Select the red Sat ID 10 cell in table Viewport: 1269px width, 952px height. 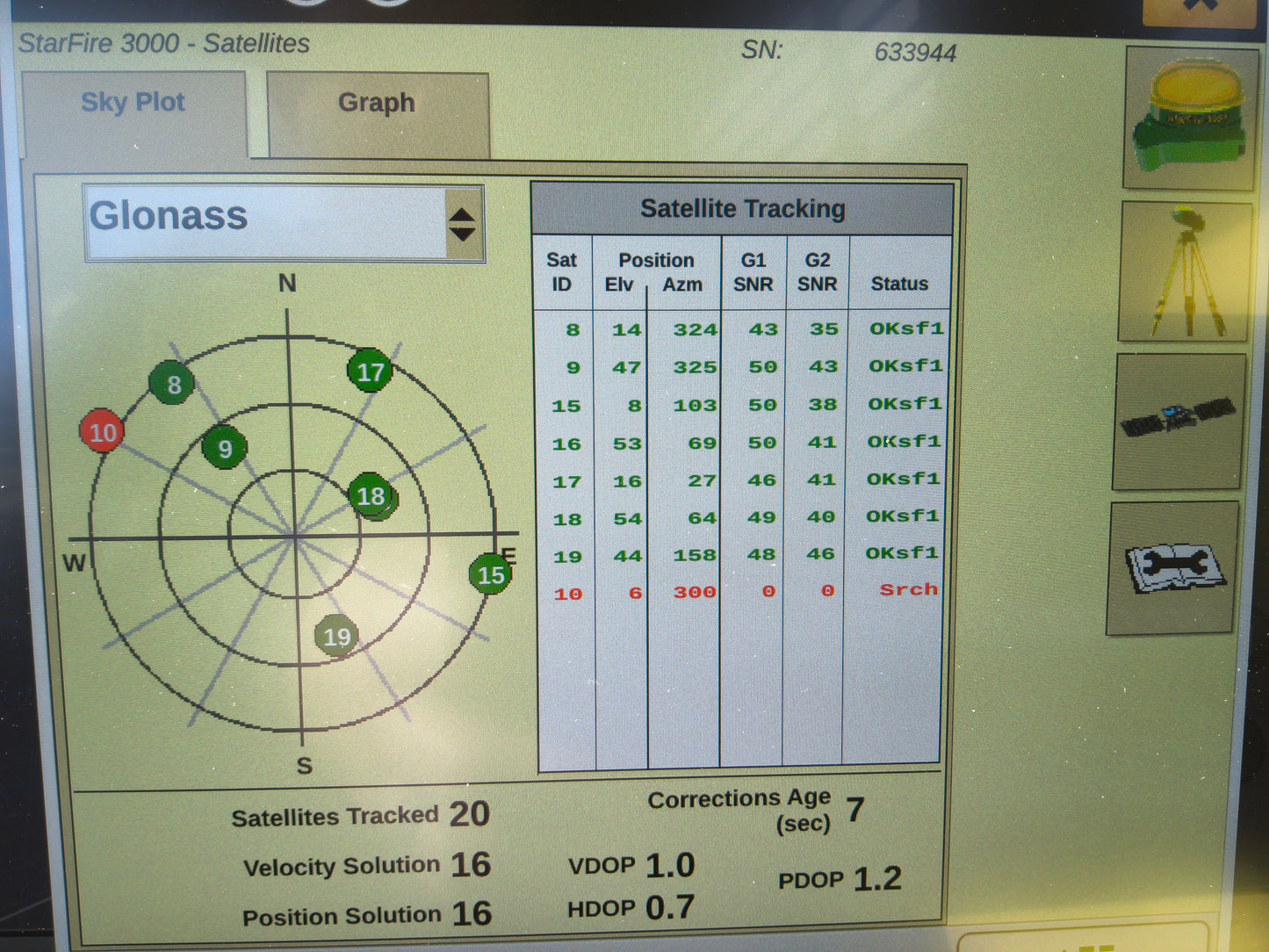(x=567, y=595)
